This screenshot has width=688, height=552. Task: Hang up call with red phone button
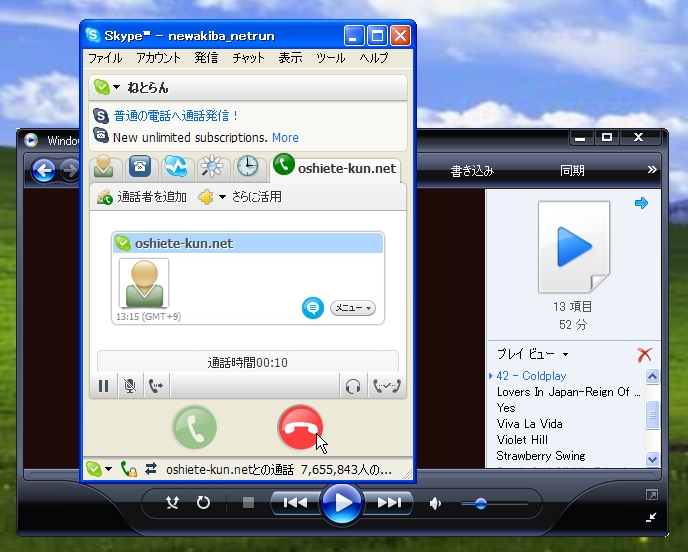[x=301, y=427]
